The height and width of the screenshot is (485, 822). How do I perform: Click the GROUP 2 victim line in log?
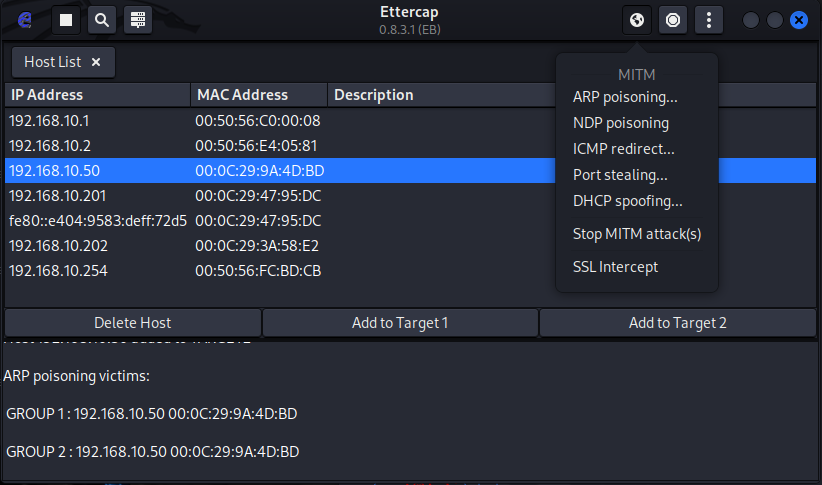[153, 451]
